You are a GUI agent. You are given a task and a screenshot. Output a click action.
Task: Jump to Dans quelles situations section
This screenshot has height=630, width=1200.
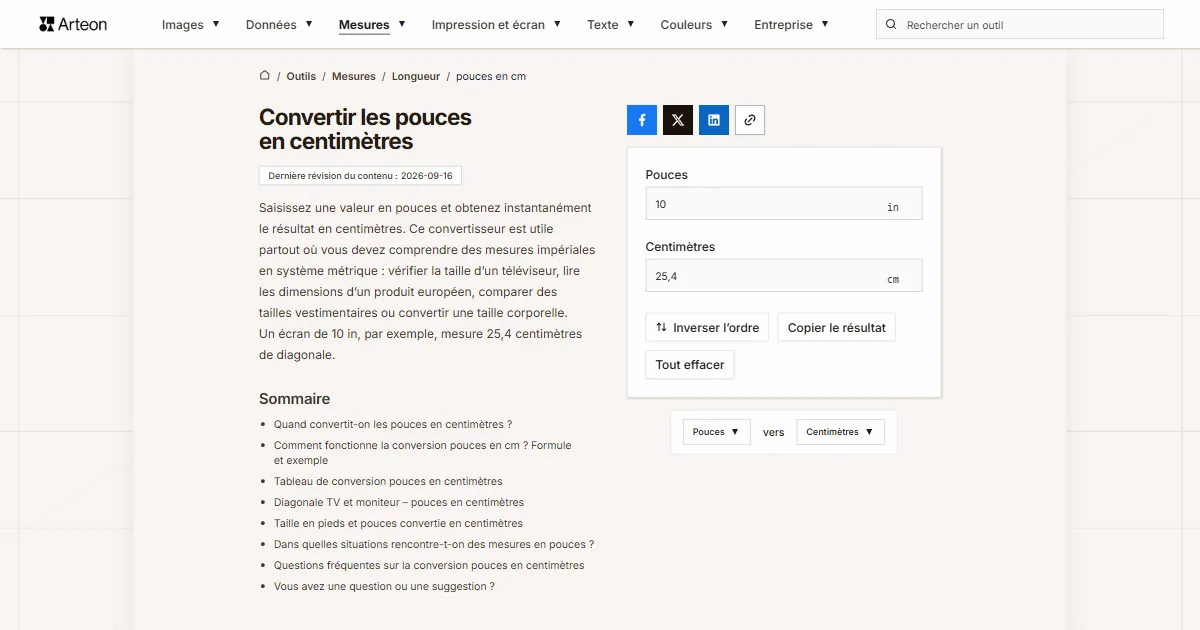pos(434,544)
